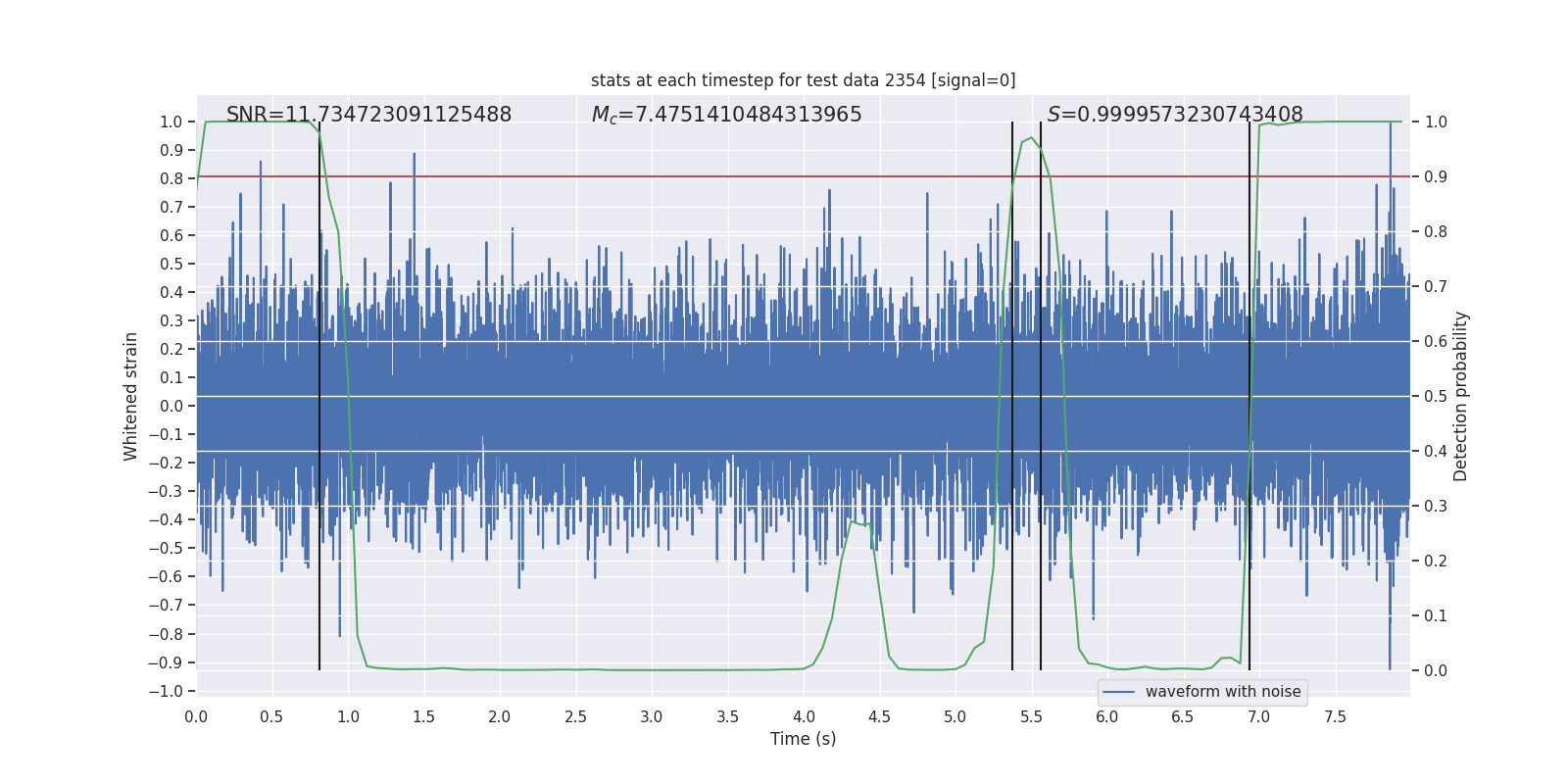The height and width of the screenshot is (784, 1568).
Task: Click the blue line sample in legend
Action: [x=1119, y=692]
